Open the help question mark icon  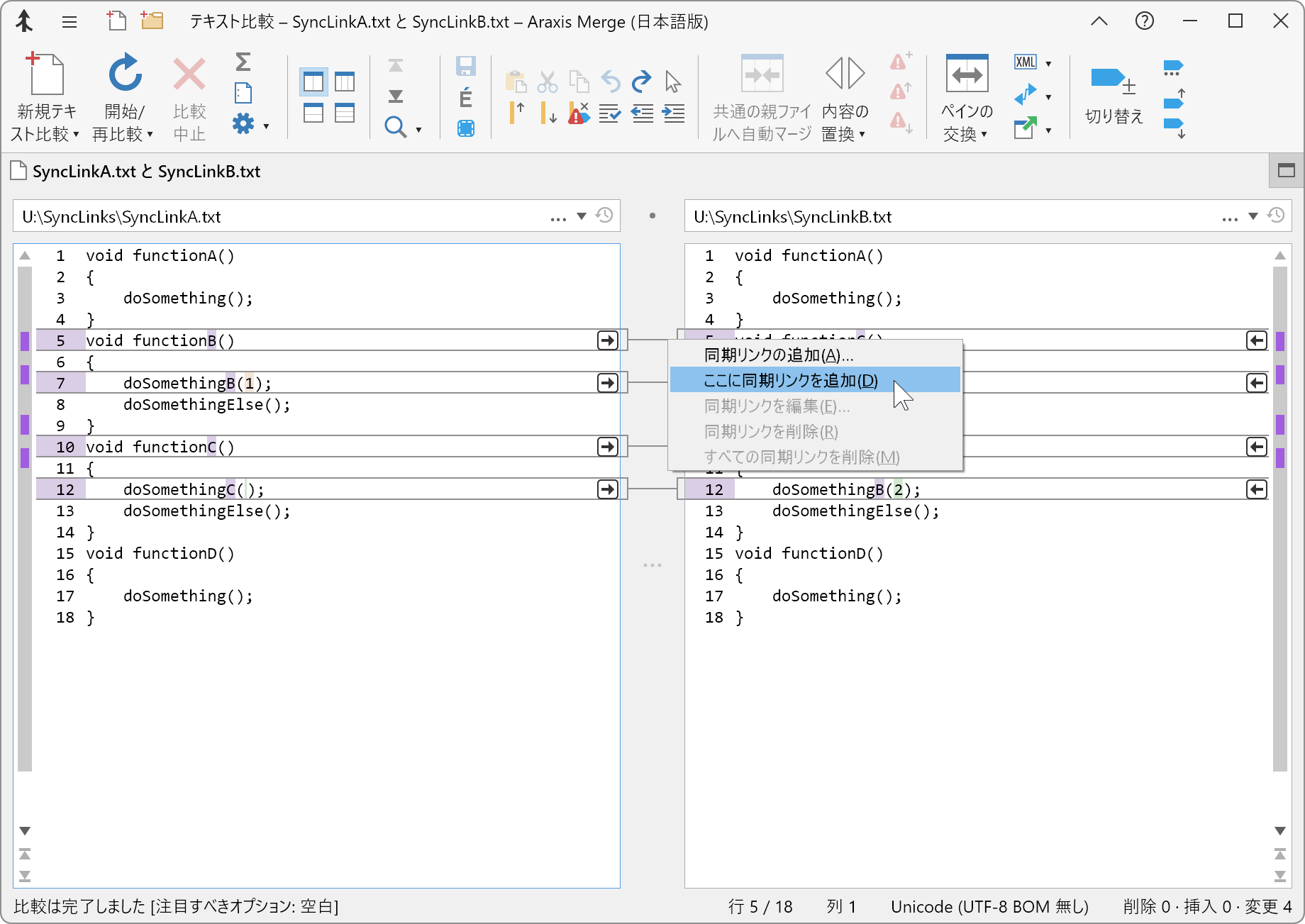(x=1144, y=21)
